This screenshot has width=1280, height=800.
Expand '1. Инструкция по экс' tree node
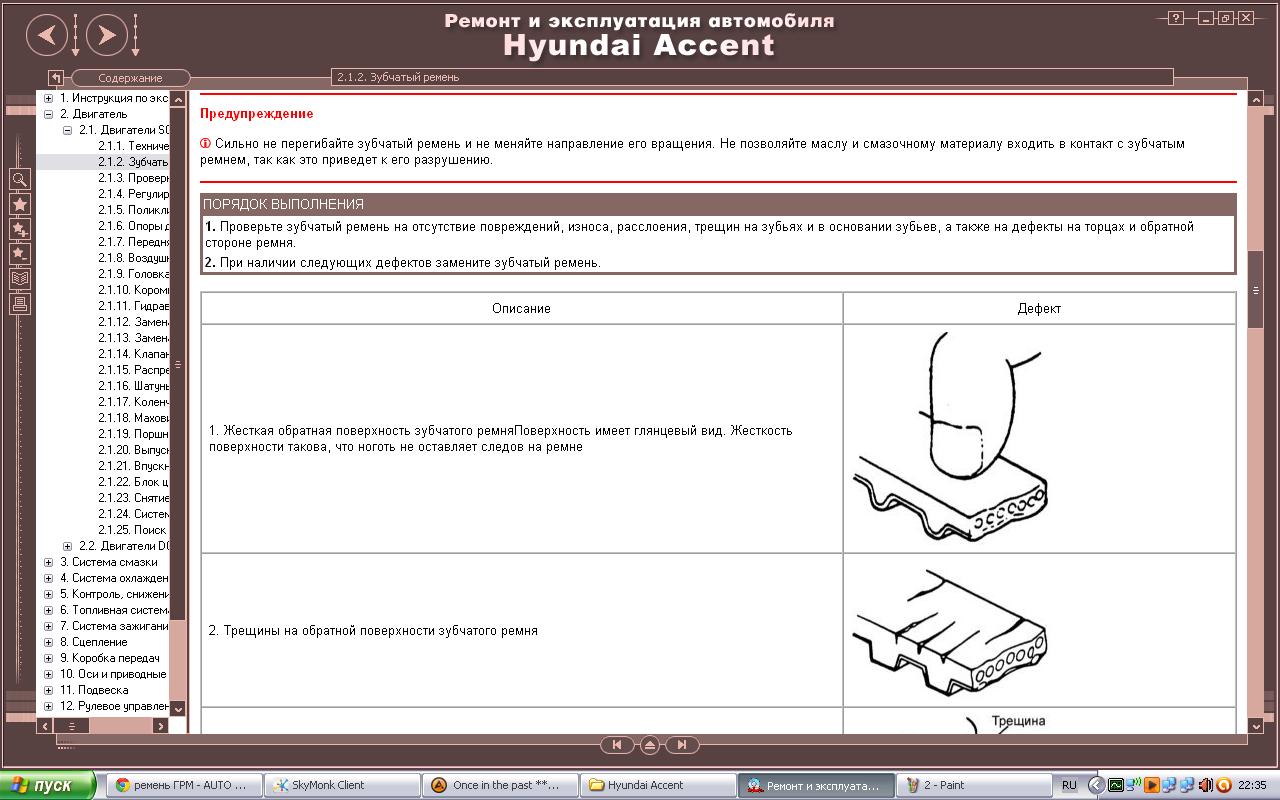(48, 98)
